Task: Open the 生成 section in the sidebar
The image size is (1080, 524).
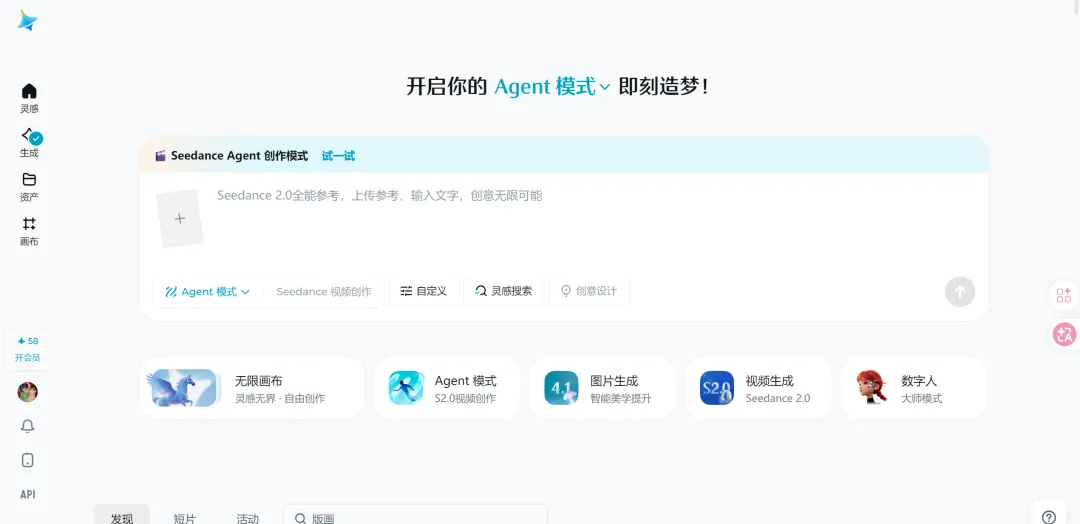Action: (x=29, y=143)
